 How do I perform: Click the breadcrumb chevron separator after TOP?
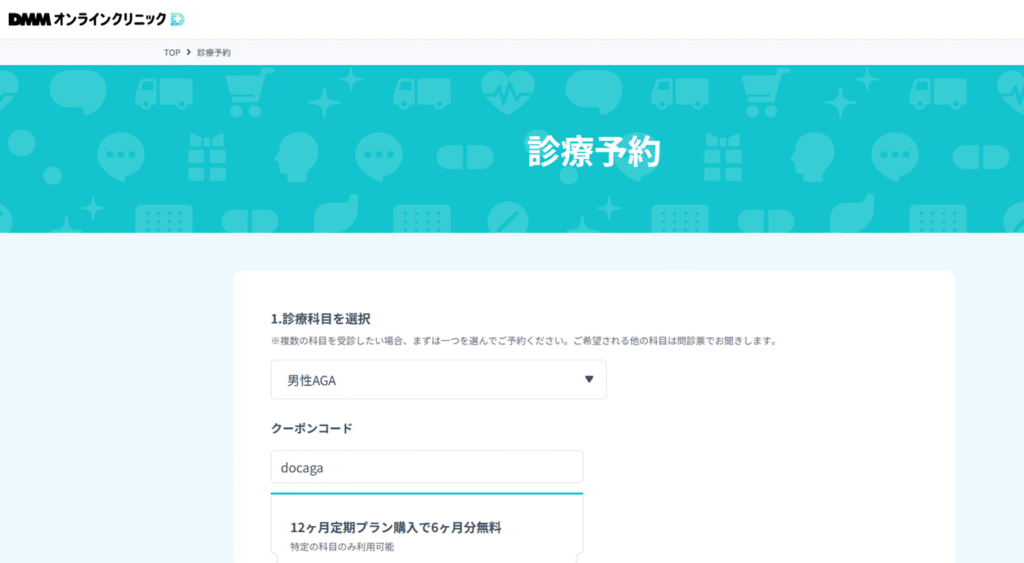click(x=188, y=52)
